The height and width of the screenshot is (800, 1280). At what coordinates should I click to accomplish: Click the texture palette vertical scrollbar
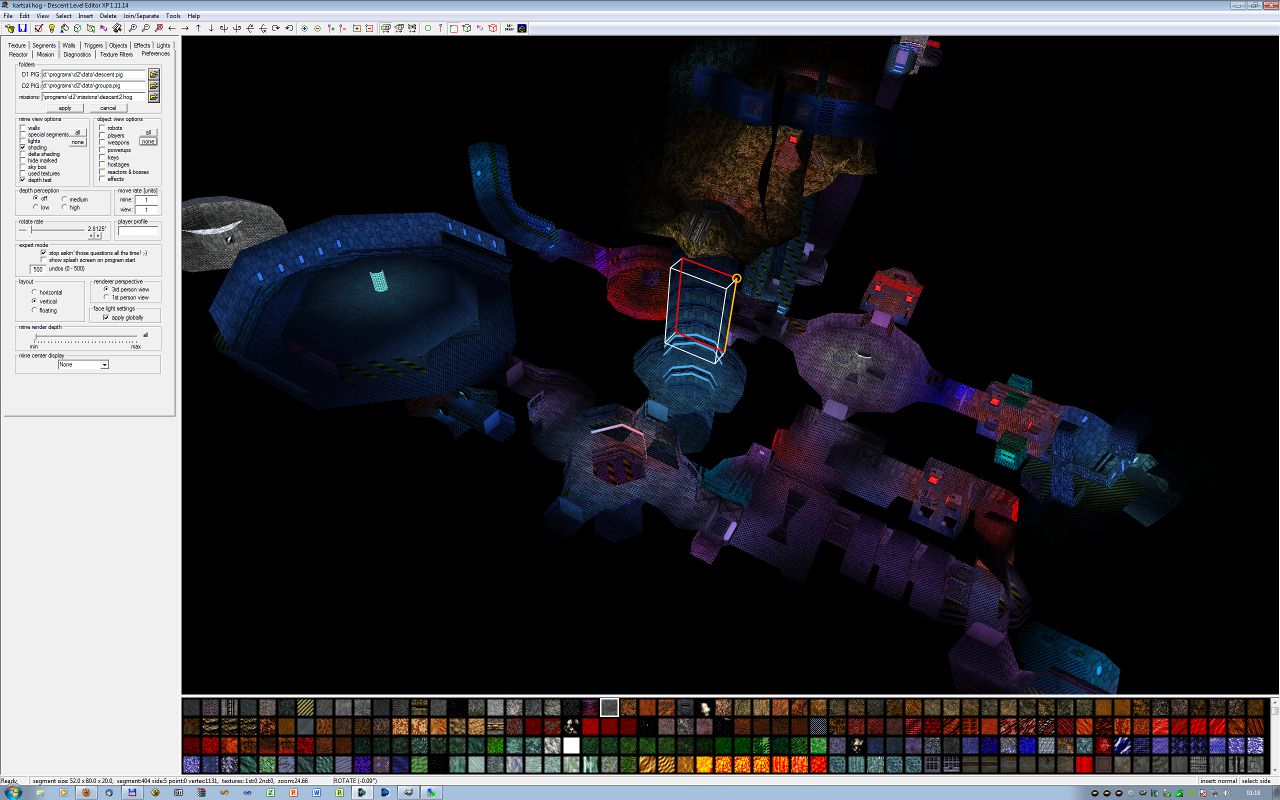1274,735
